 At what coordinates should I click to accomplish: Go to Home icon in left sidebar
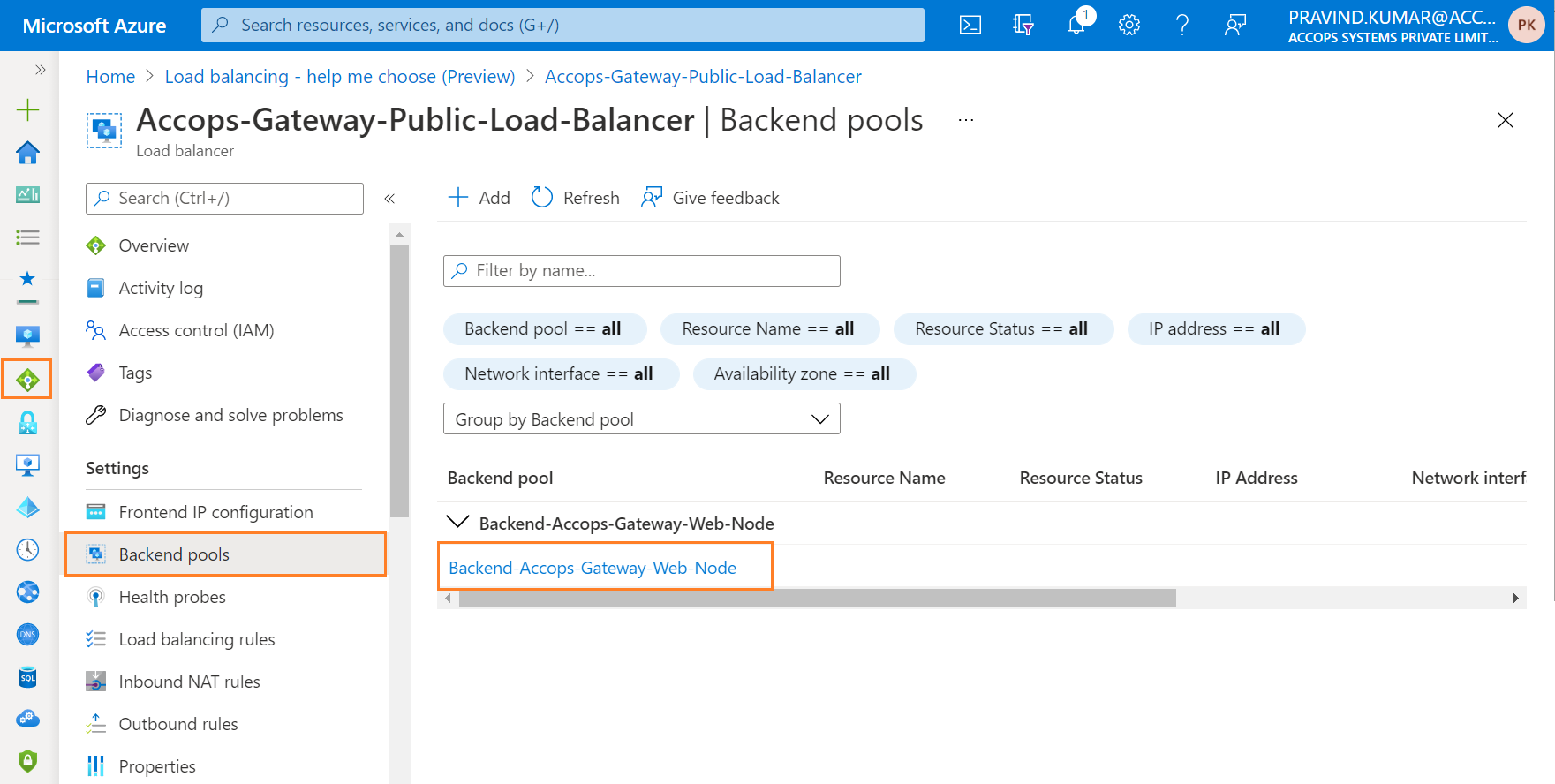coord(28,153)
